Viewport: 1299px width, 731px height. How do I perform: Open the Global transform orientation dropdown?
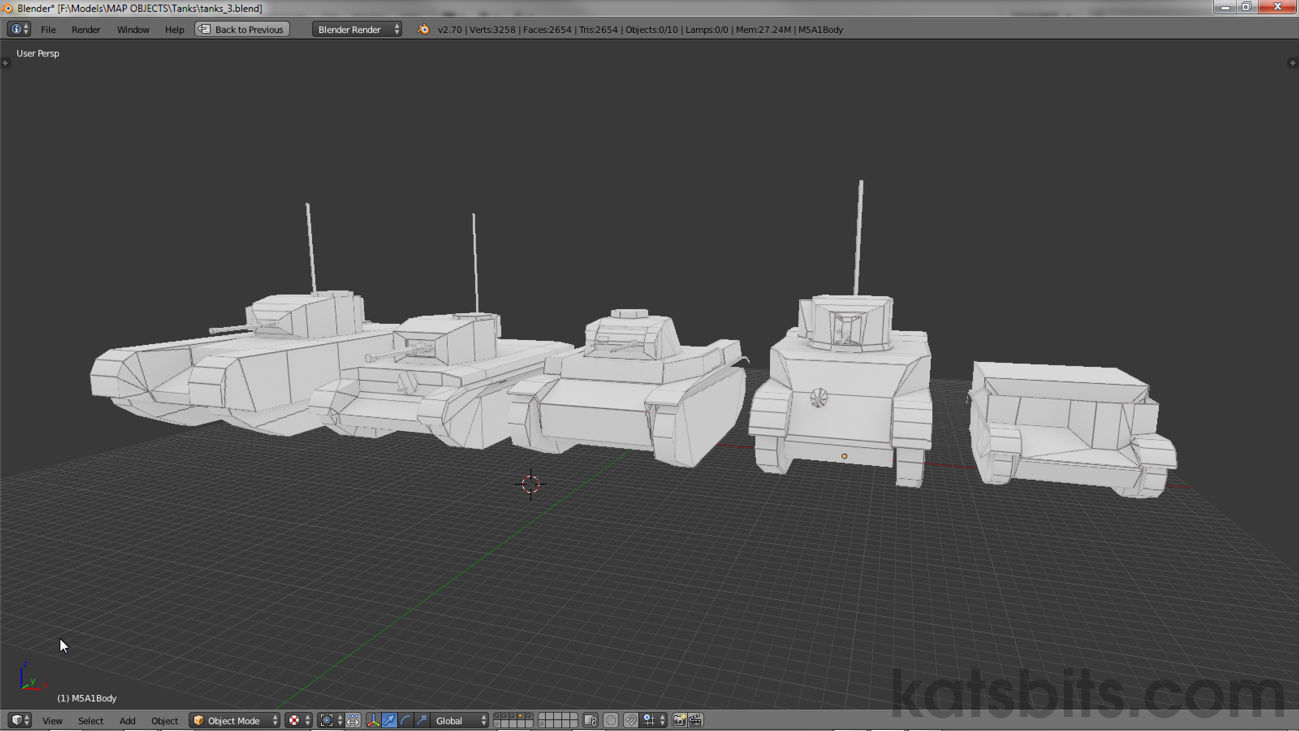pos(458,720)
